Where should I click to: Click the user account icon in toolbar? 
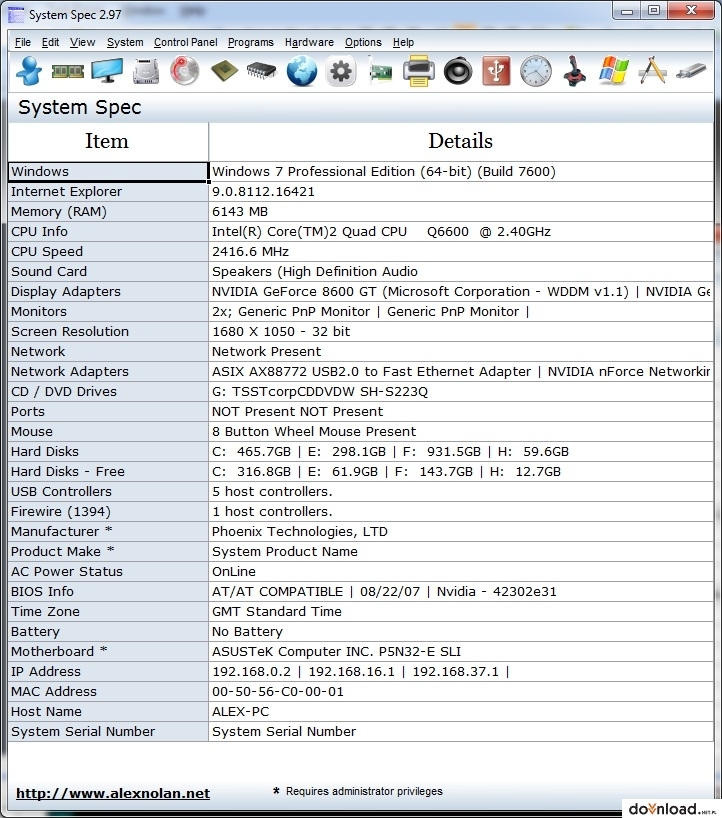coord(29,71)
